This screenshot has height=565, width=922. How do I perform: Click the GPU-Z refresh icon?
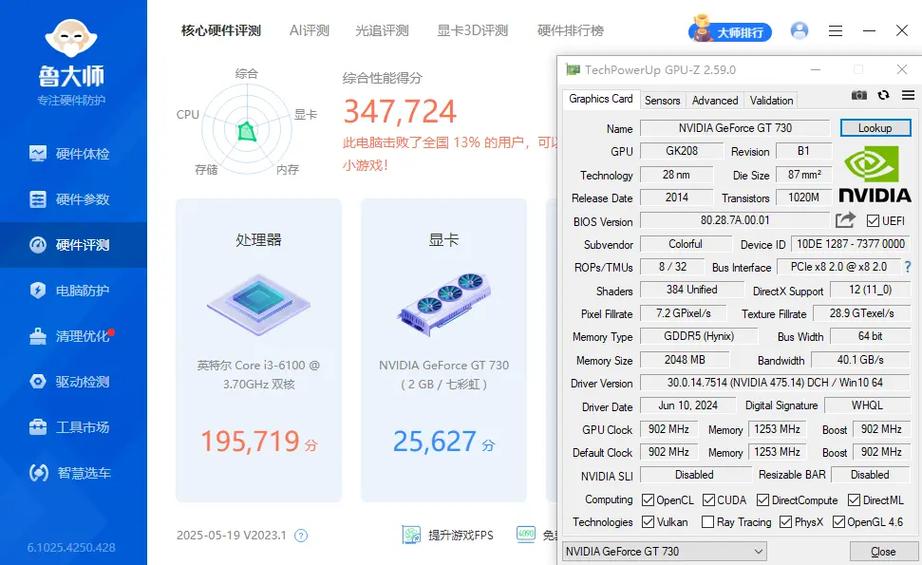click(x=883, y=95)
